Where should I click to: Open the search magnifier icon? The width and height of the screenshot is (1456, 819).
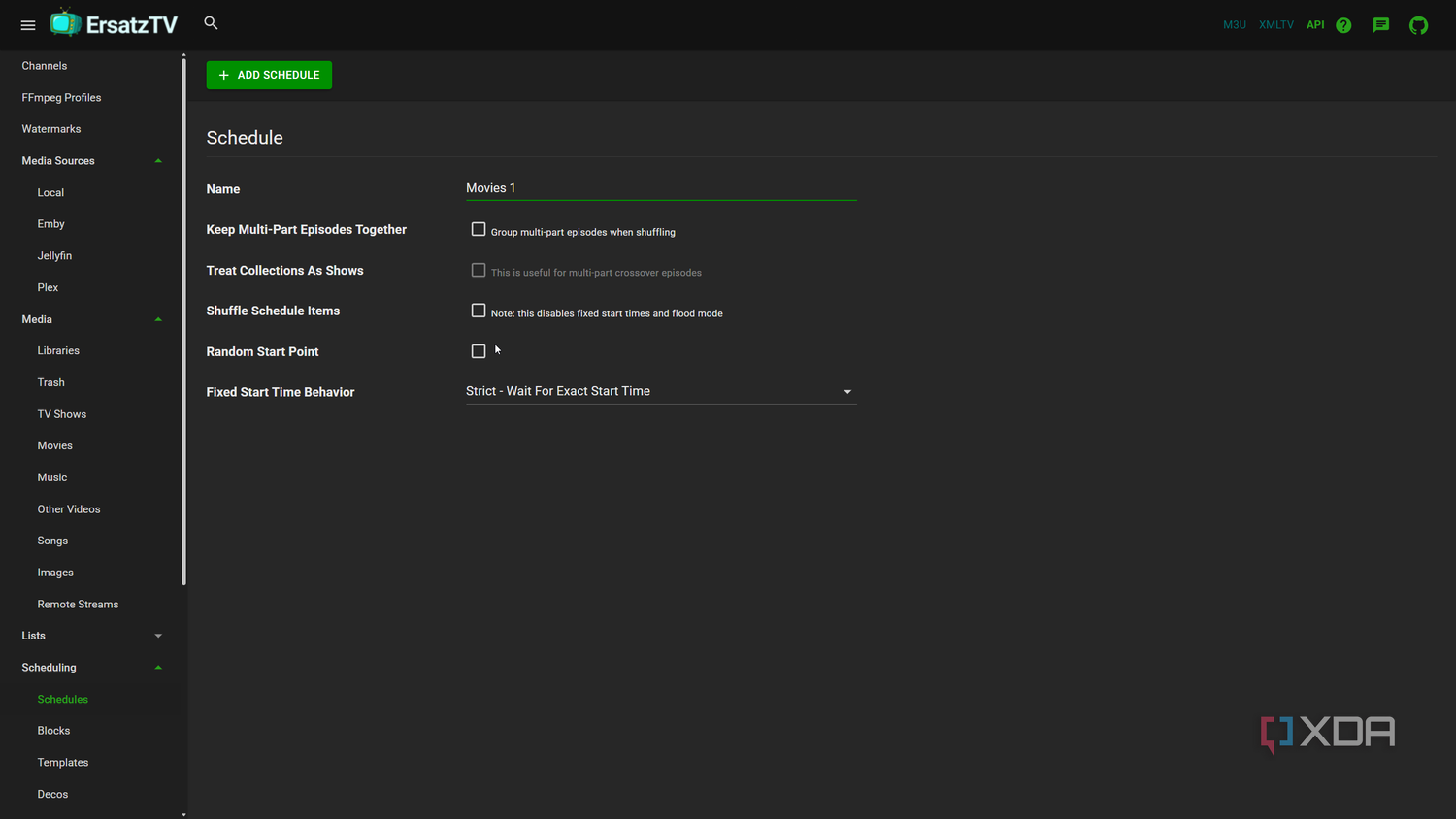[211, 23]
